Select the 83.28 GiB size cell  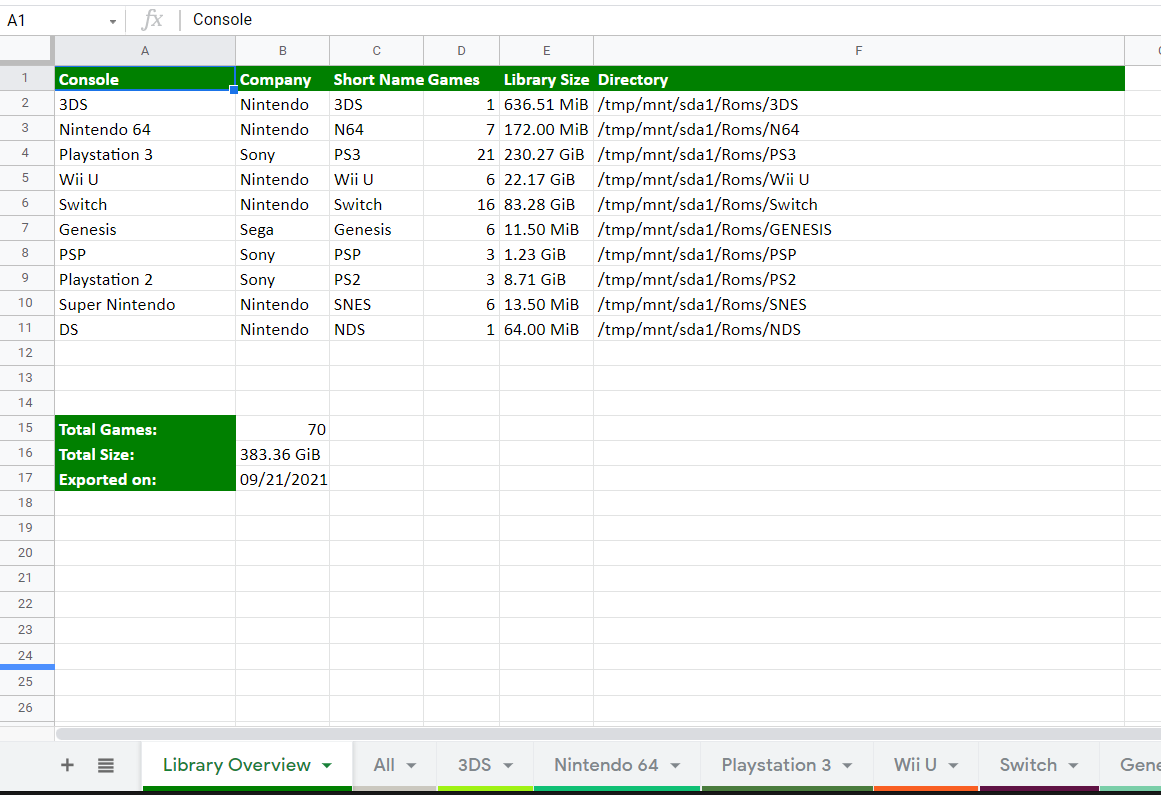pos(546,204)
